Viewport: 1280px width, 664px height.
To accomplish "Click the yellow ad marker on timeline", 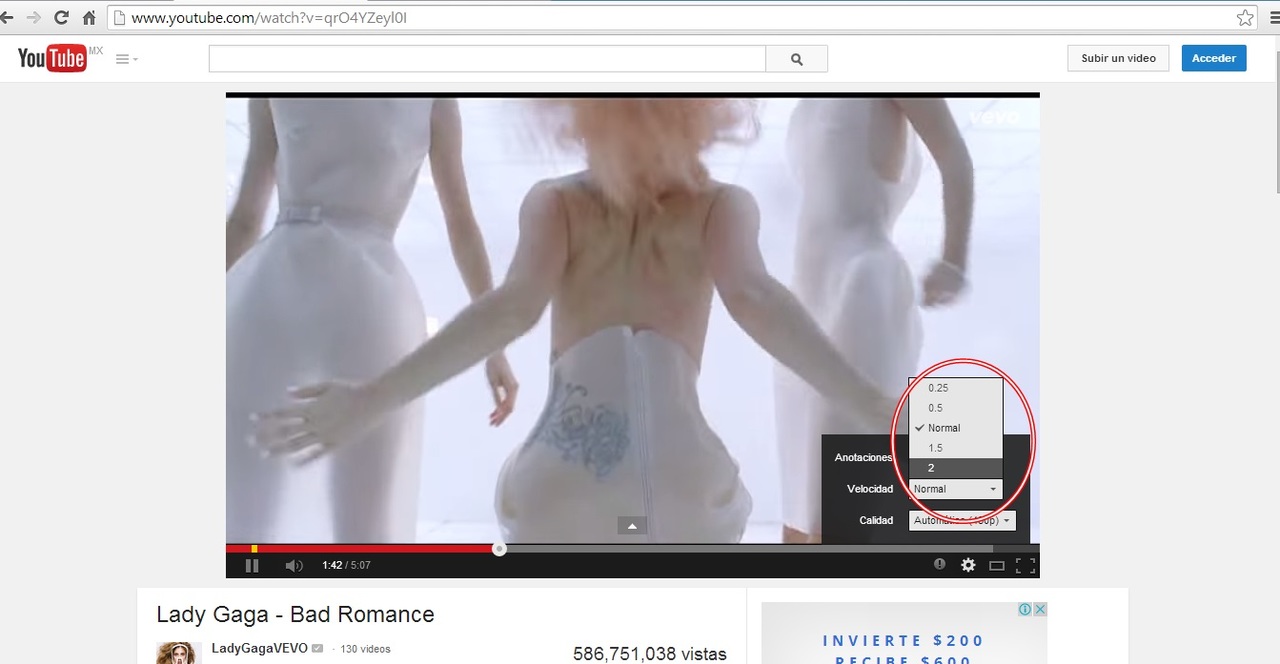I will click(254, 549).
